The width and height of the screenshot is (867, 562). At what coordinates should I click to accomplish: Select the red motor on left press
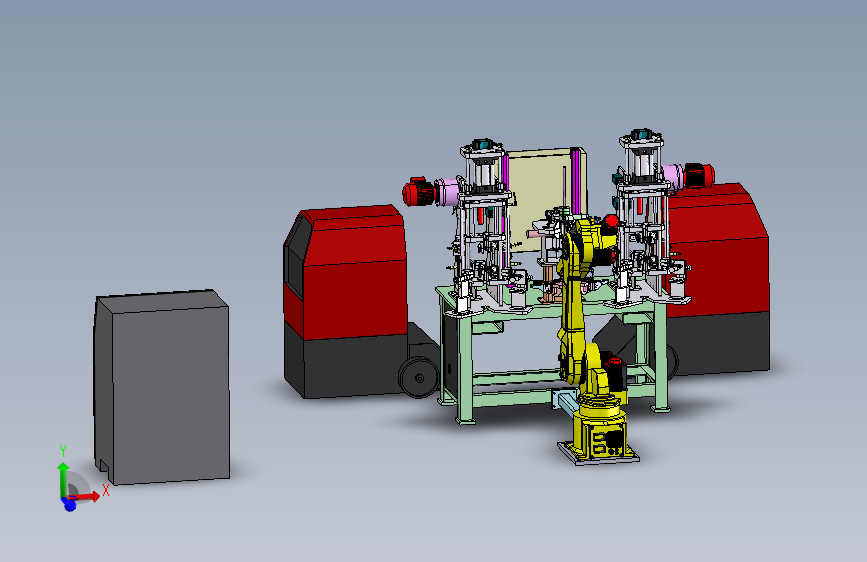tap(419, 192)
